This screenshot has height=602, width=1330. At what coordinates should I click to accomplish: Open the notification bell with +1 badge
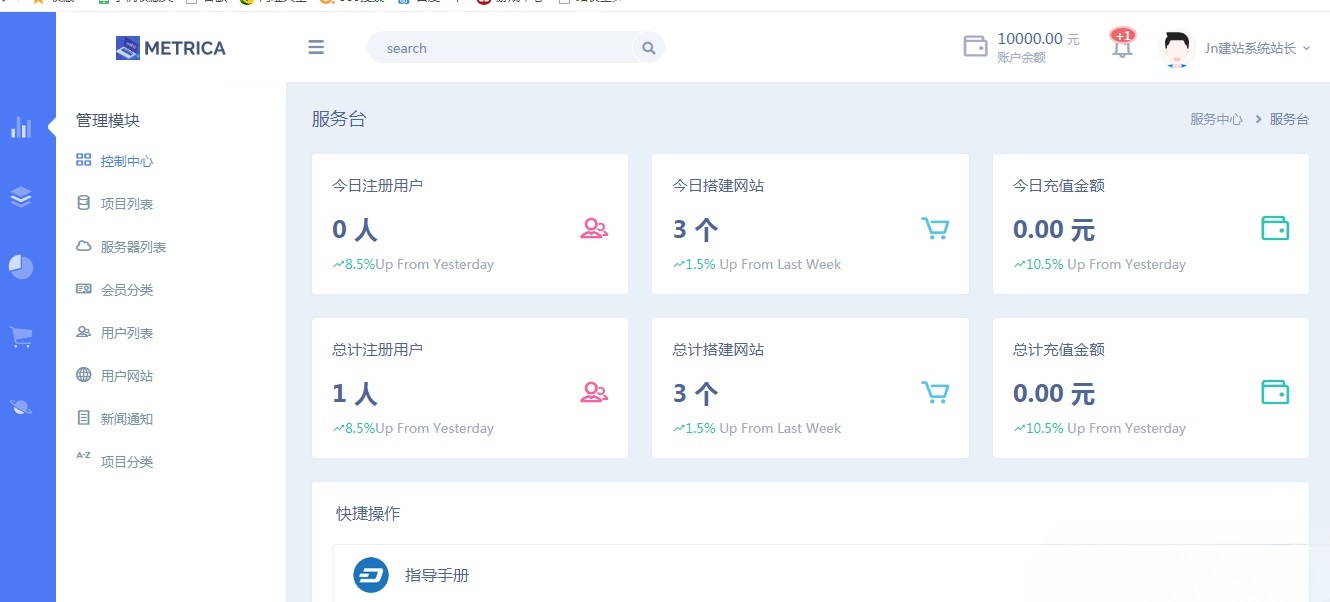(1121, 47)
